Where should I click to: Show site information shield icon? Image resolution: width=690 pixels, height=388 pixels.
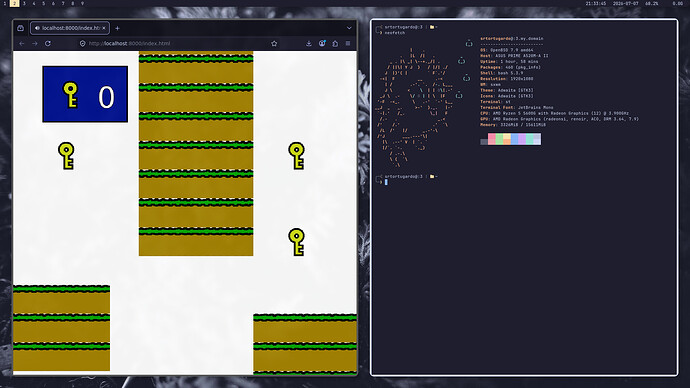tap(82, 44)
